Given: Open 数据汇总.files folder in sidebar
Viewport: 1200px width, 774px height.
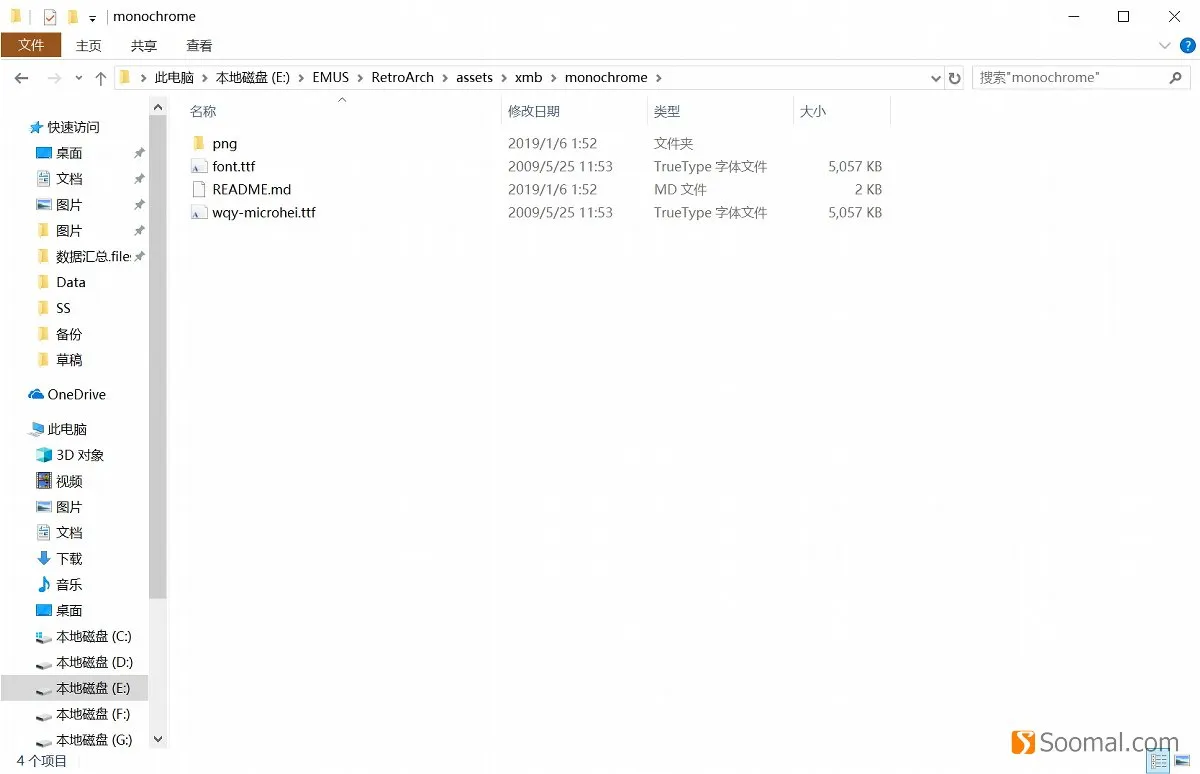Looking at the screenshot, I should pyautogui.click(x=84, y=256).
